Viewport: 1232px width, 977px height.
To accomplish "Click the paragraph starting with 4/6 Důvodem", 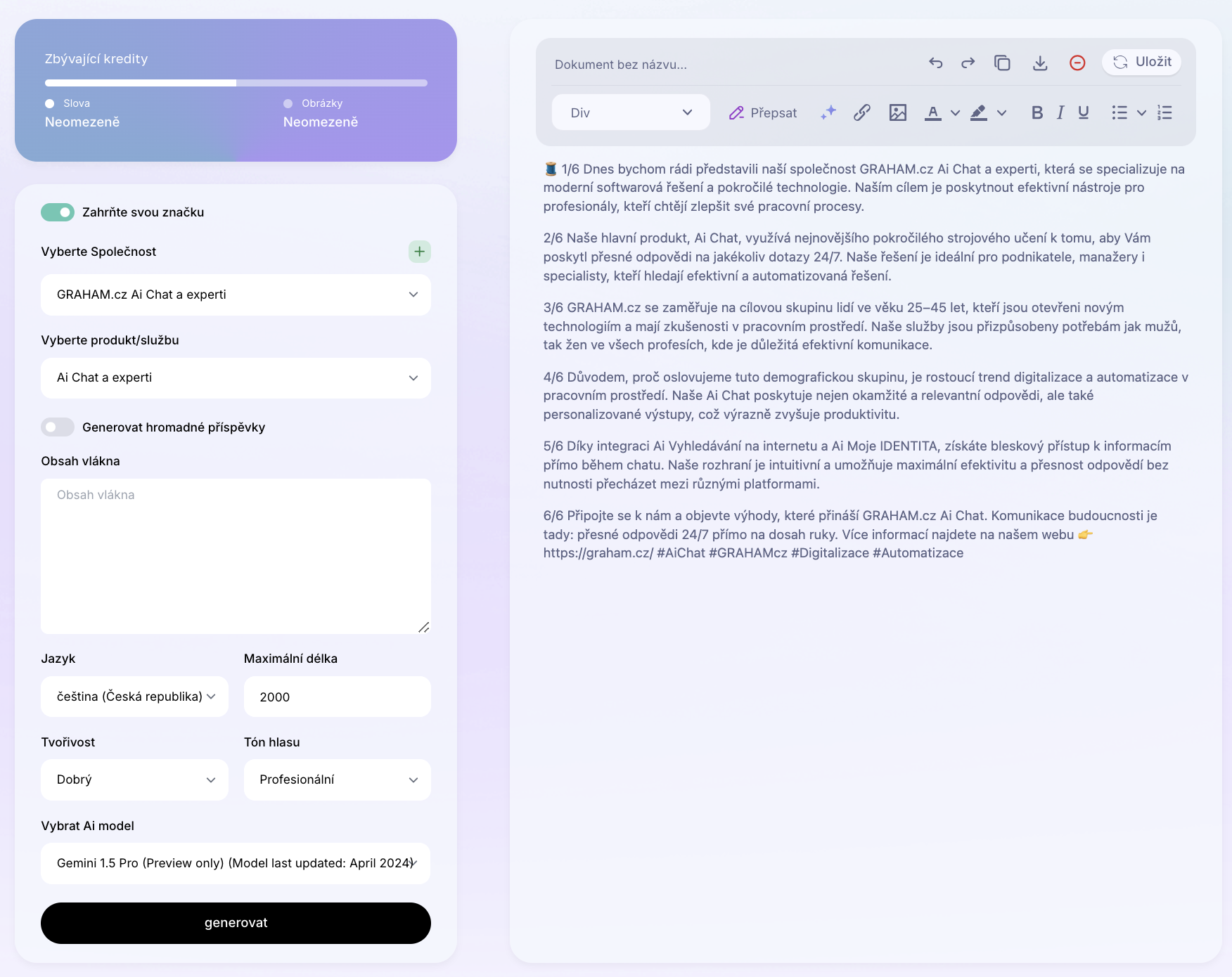I will pyautogui.click(x=866, y=396).
